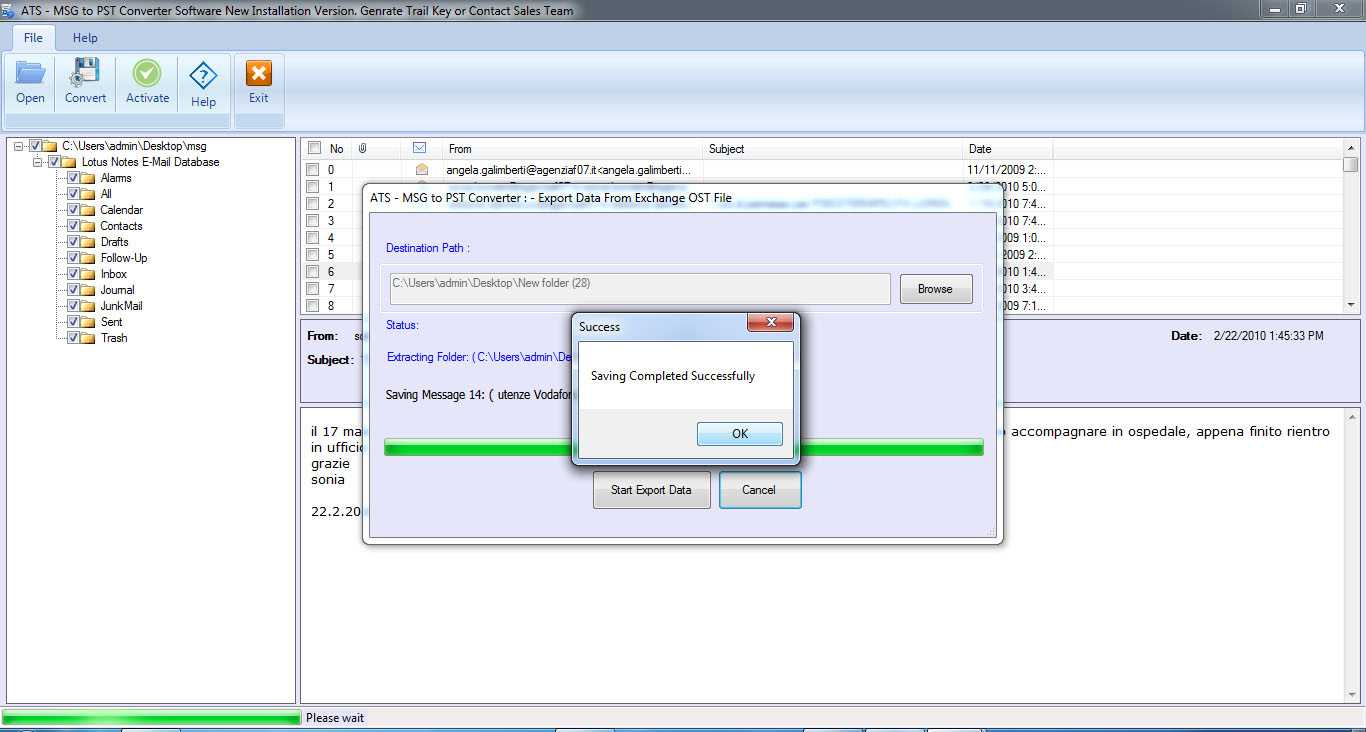Uncheck the Contacts folder checkbox
1366x732 pixels.
tap(73, 226)
